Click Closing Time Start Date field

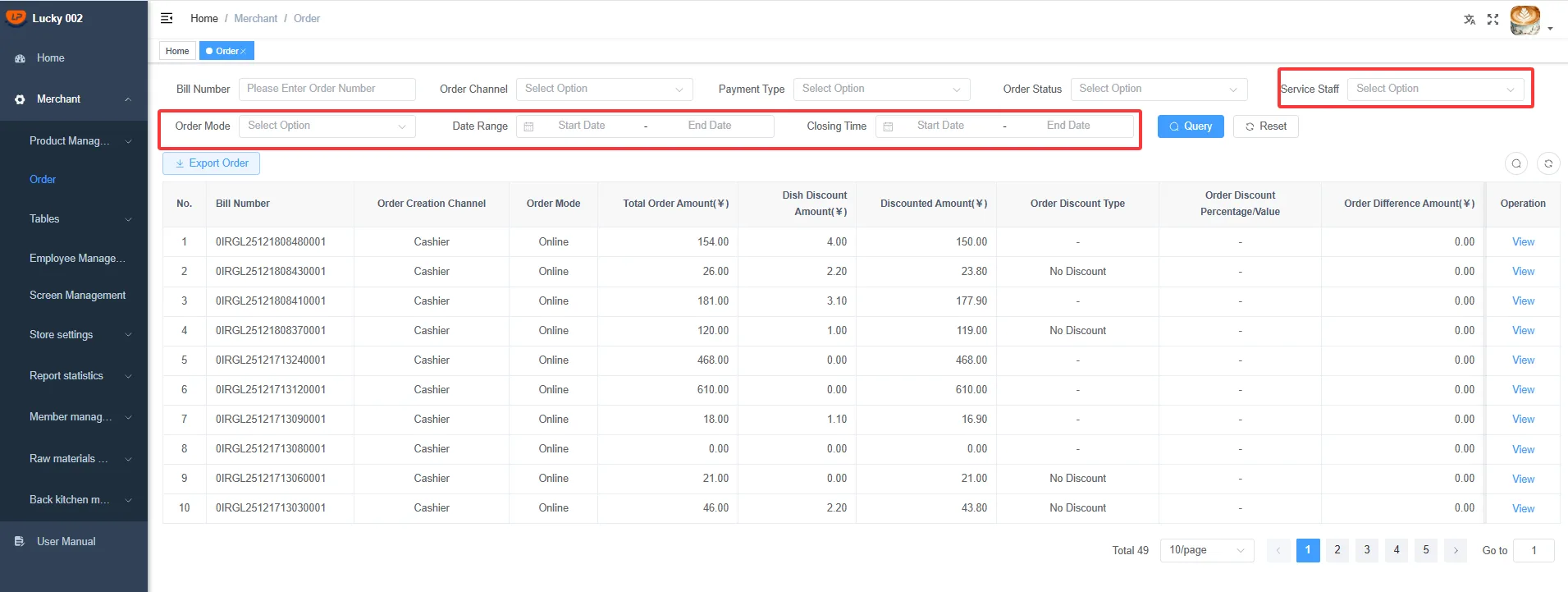coord(940,126)
